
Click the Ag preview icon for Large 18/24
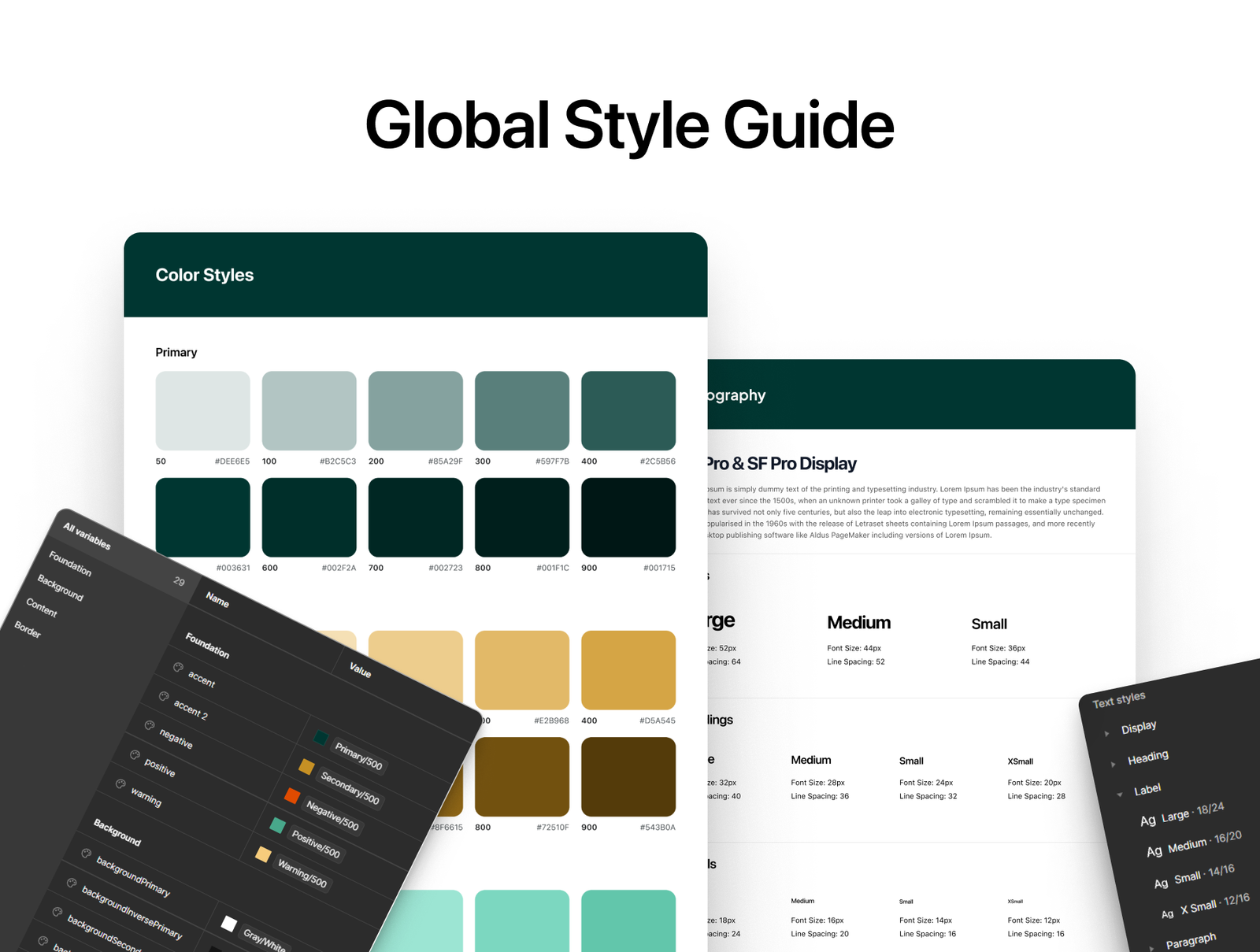(x=1148, y=820)
